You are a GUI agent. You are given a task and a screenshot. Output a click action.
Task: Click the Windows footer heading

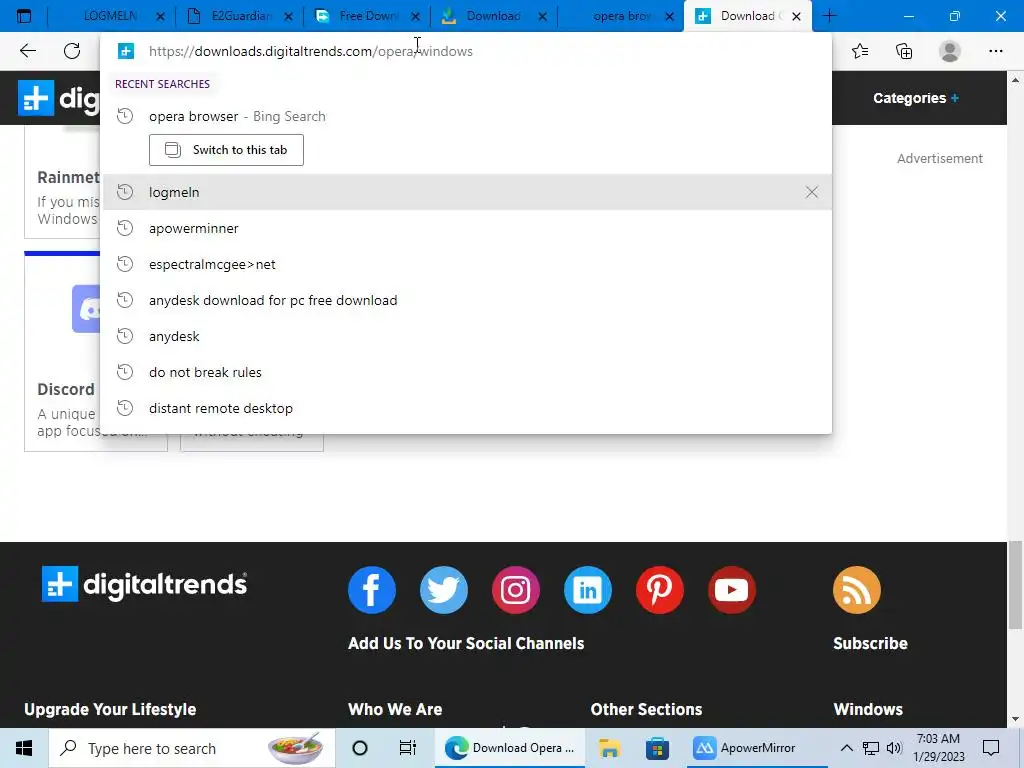[868, 709]
